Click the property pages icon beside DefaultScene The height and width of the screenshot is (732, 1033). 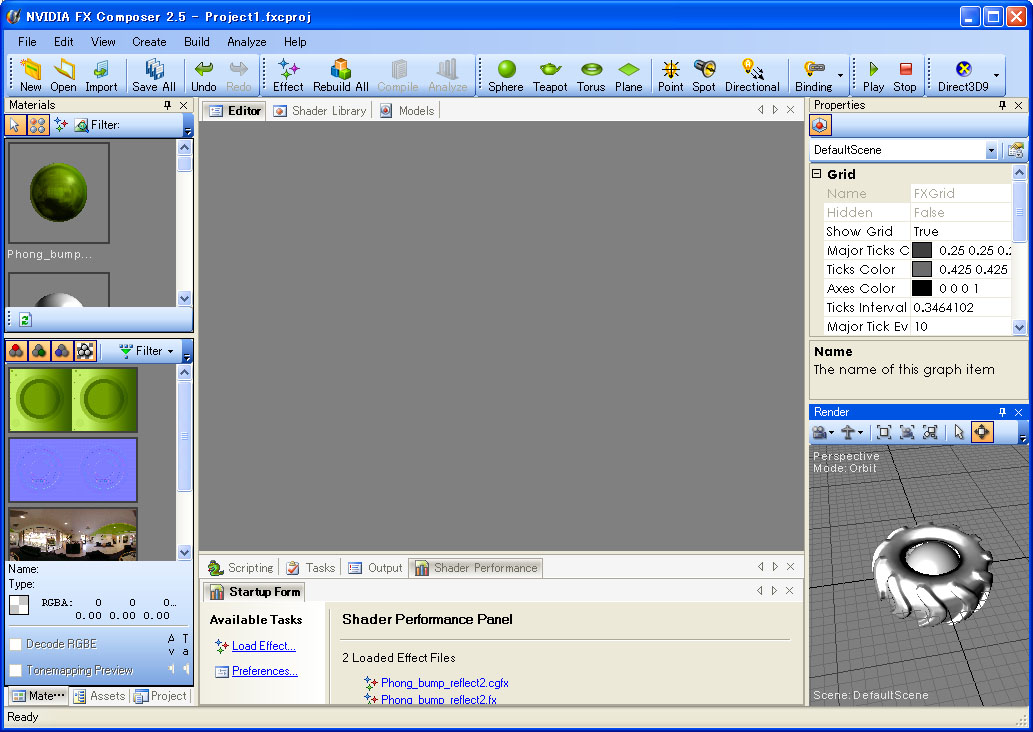1015,150
